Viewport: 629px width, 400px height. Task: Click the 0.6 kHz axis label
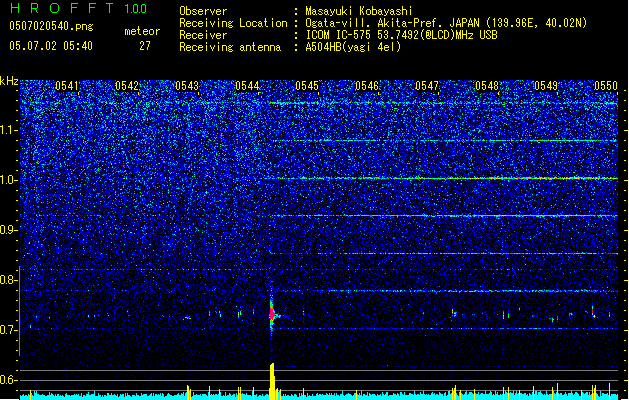pyautogui.click(x=9, y=380)
